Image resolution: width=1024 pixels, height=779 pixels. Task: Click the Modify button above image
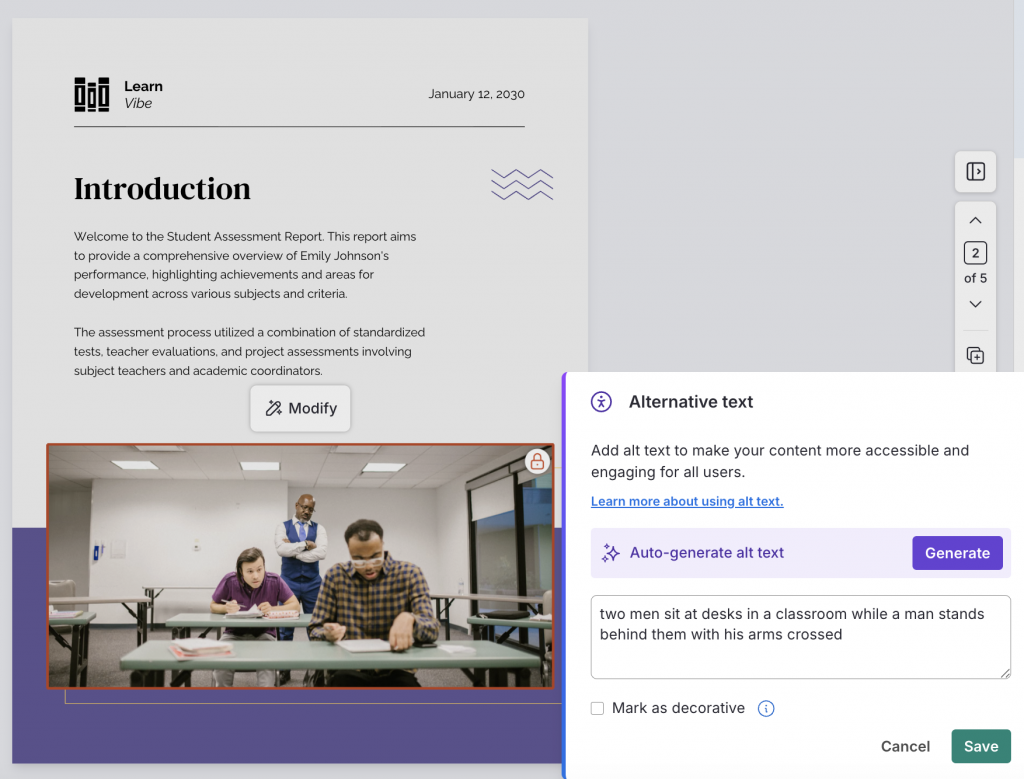click(300, 408)
